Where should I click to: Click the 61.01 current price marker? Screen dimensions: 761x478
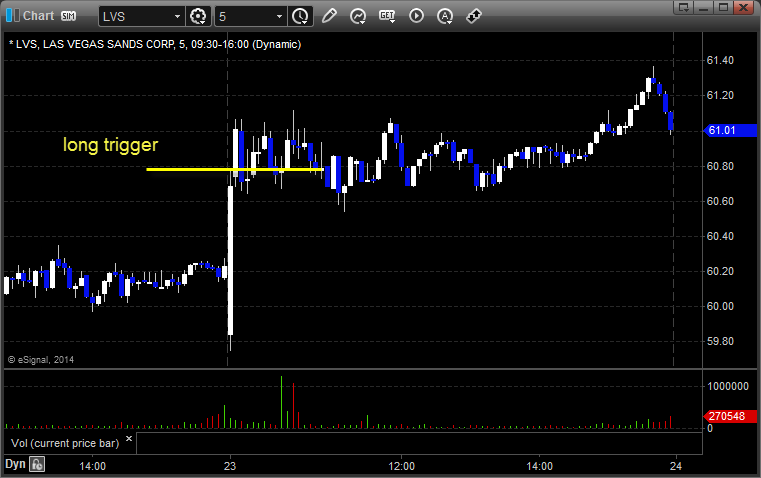pyautogui.click(x=730, y=130)
